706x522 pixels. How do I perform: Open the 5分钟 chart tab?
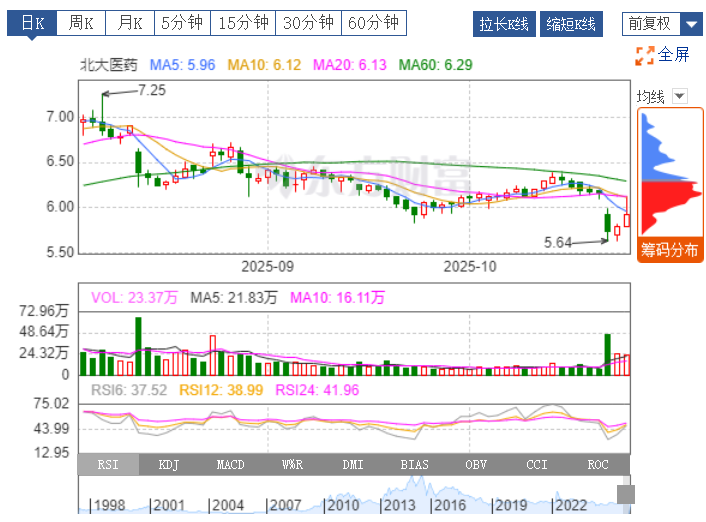click(182, 23)
